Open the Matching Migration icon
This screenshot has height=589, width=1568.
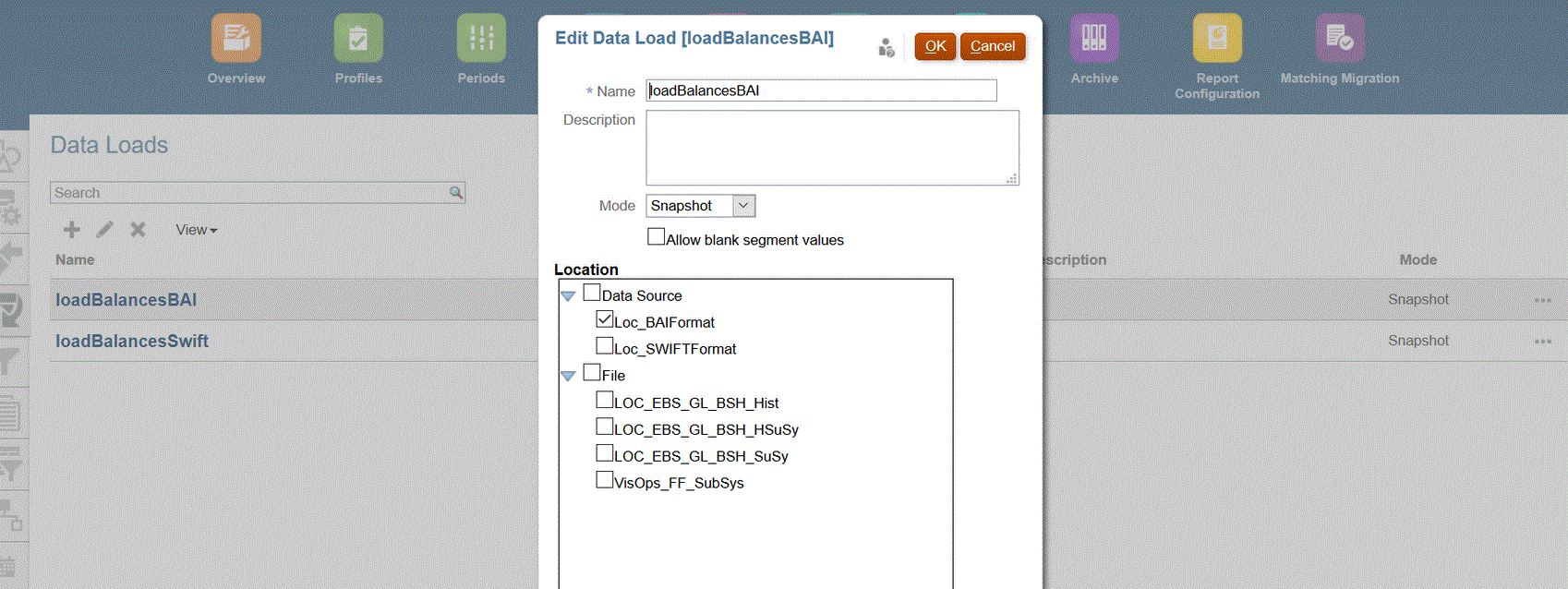[x=1339, y=38]
